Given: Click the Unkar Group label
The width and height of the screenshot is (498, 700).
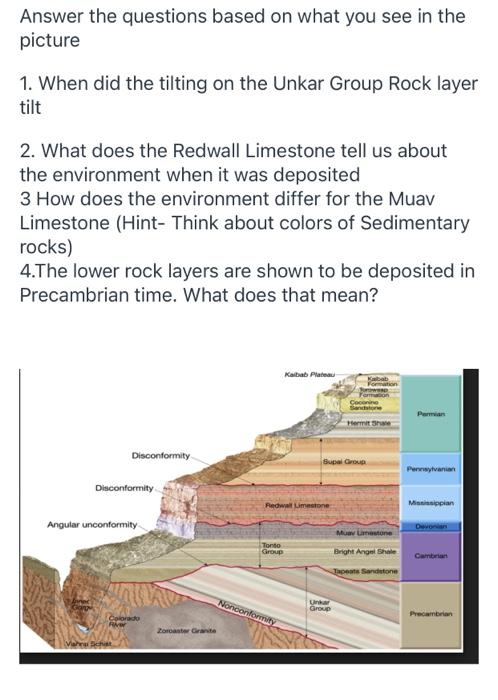Looking at the screenshot, I should click(320, 605).
